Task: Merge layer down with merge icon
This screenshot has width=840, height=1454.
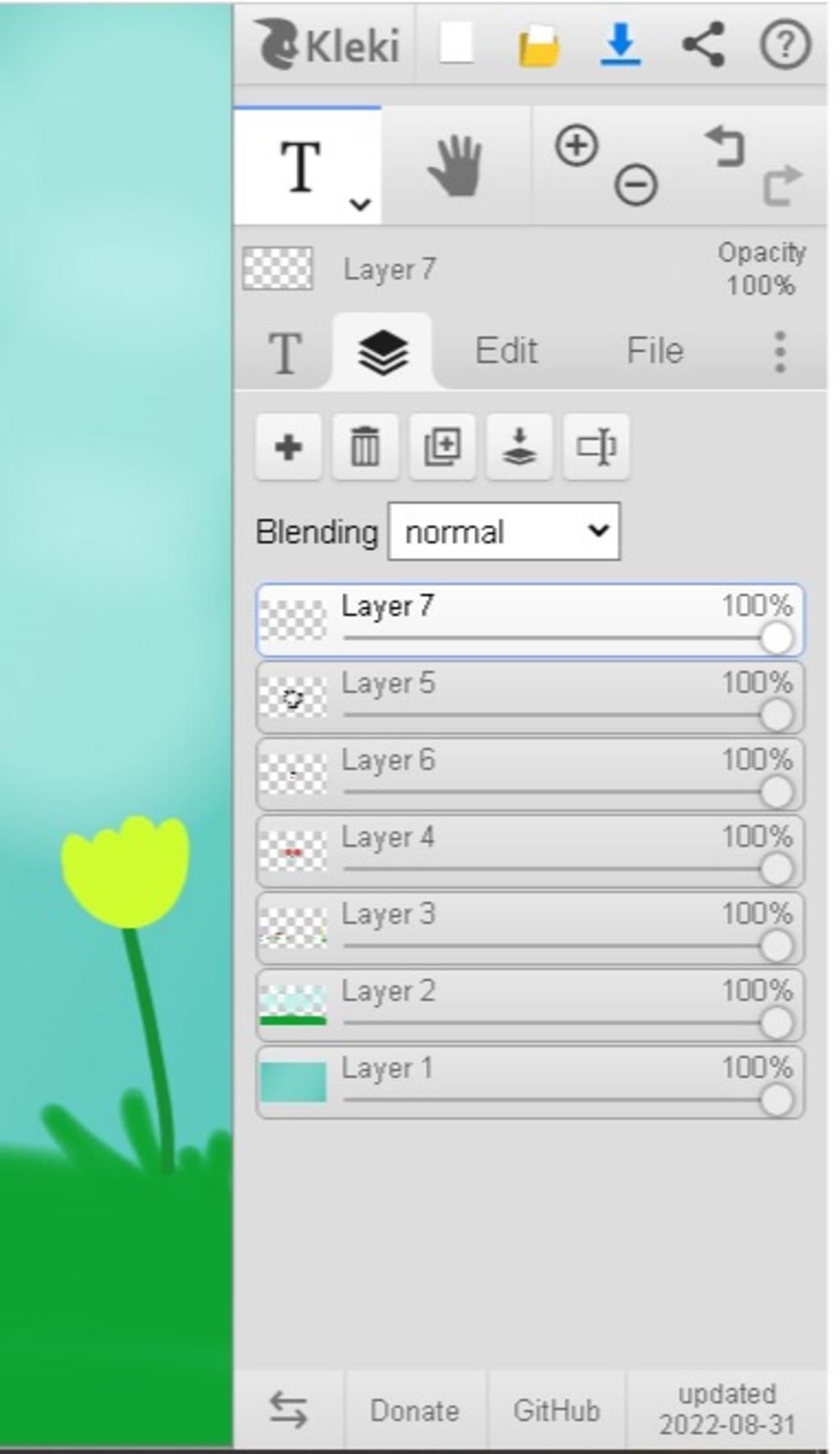Action: (519, 447)
